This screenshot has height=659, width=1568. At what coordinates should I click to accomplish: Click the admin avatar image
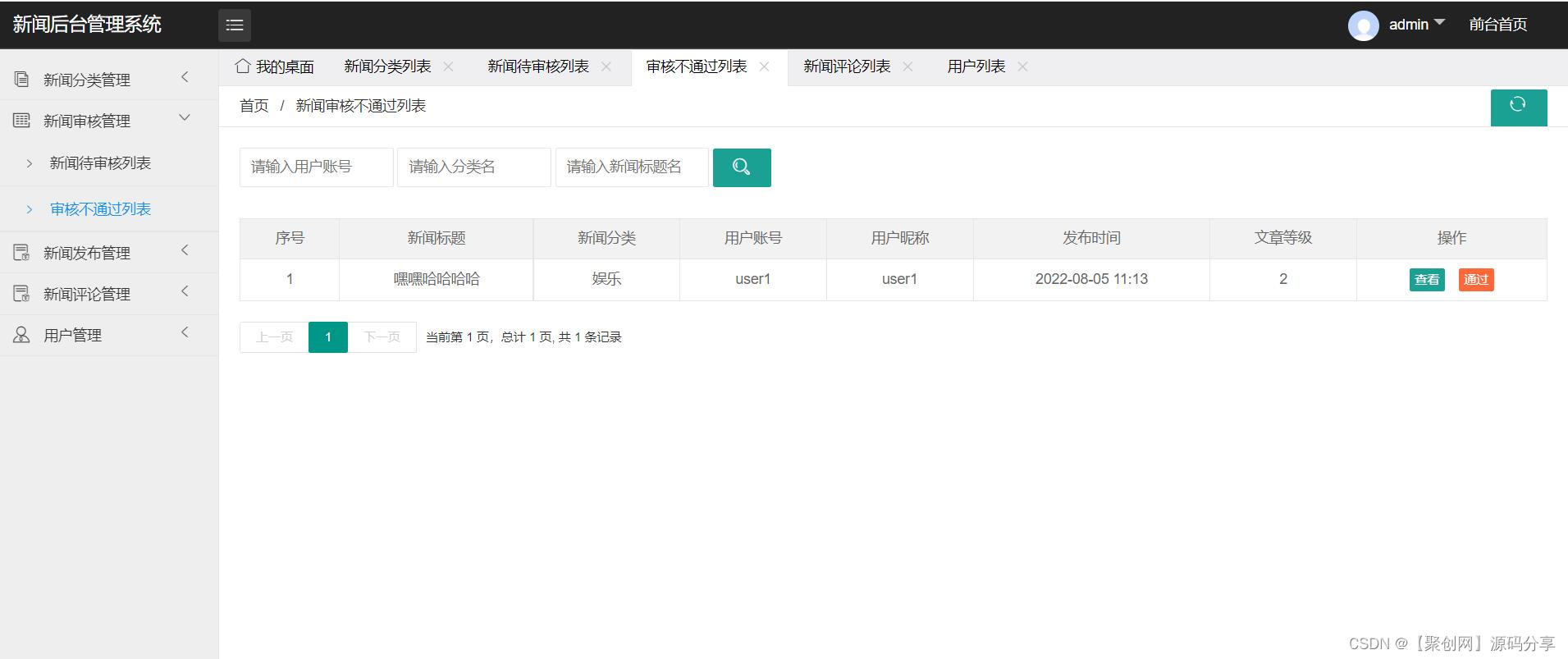point(1363,25)
